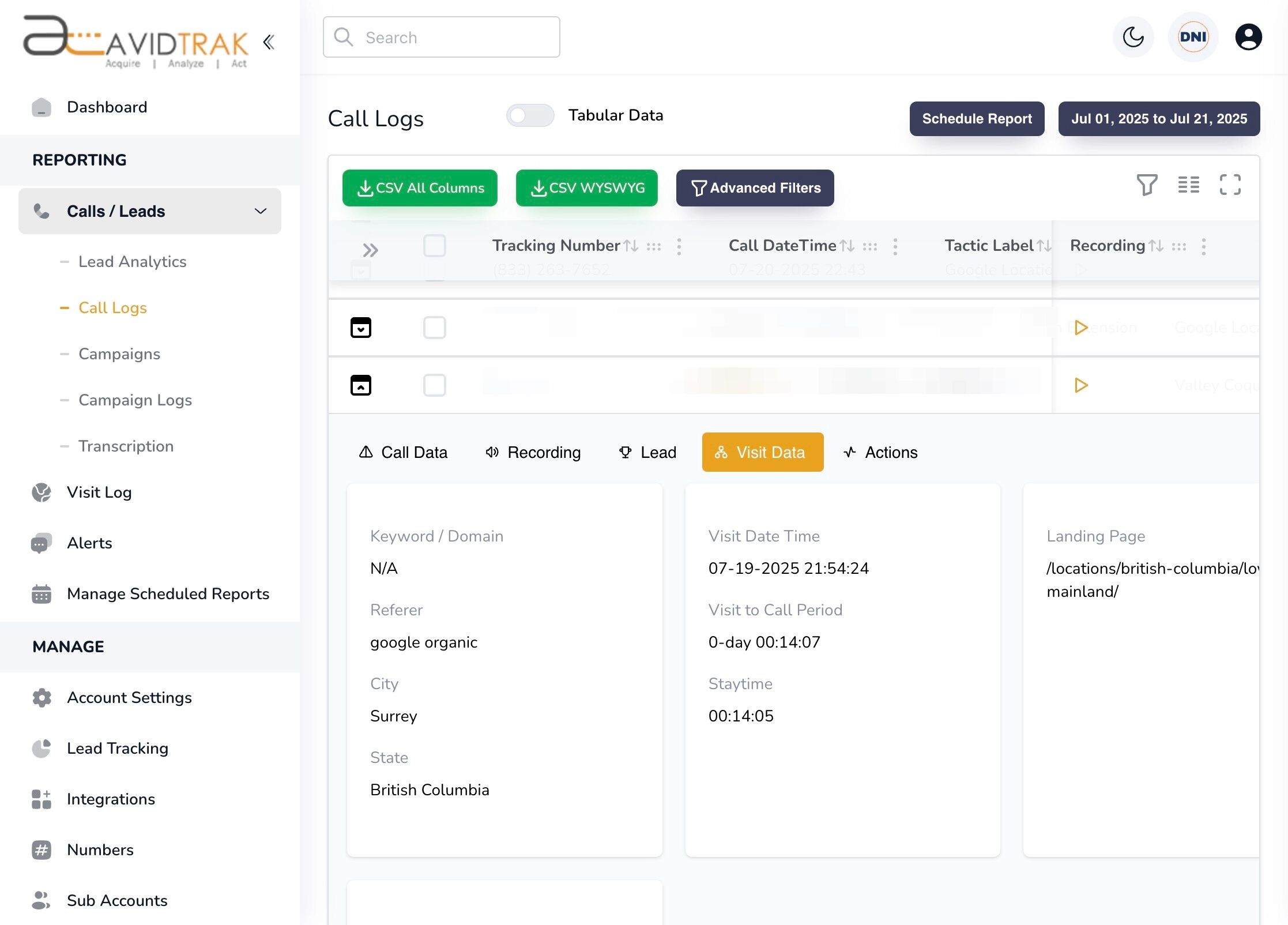Switch to the Recording tab
The image size is (1288, 925).
click(x=533, y=452)
